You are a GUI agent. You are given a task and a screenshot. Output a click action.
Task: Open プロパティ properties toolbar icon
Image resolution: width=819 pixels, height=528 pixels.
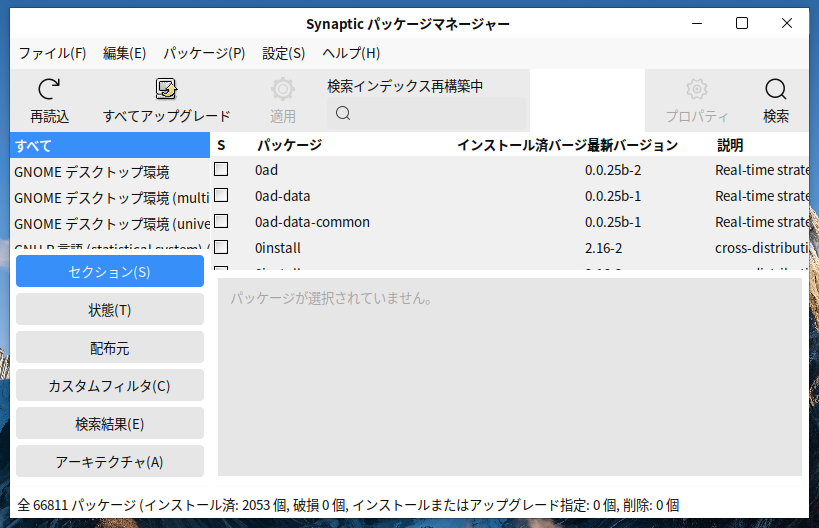pos(697,89)
